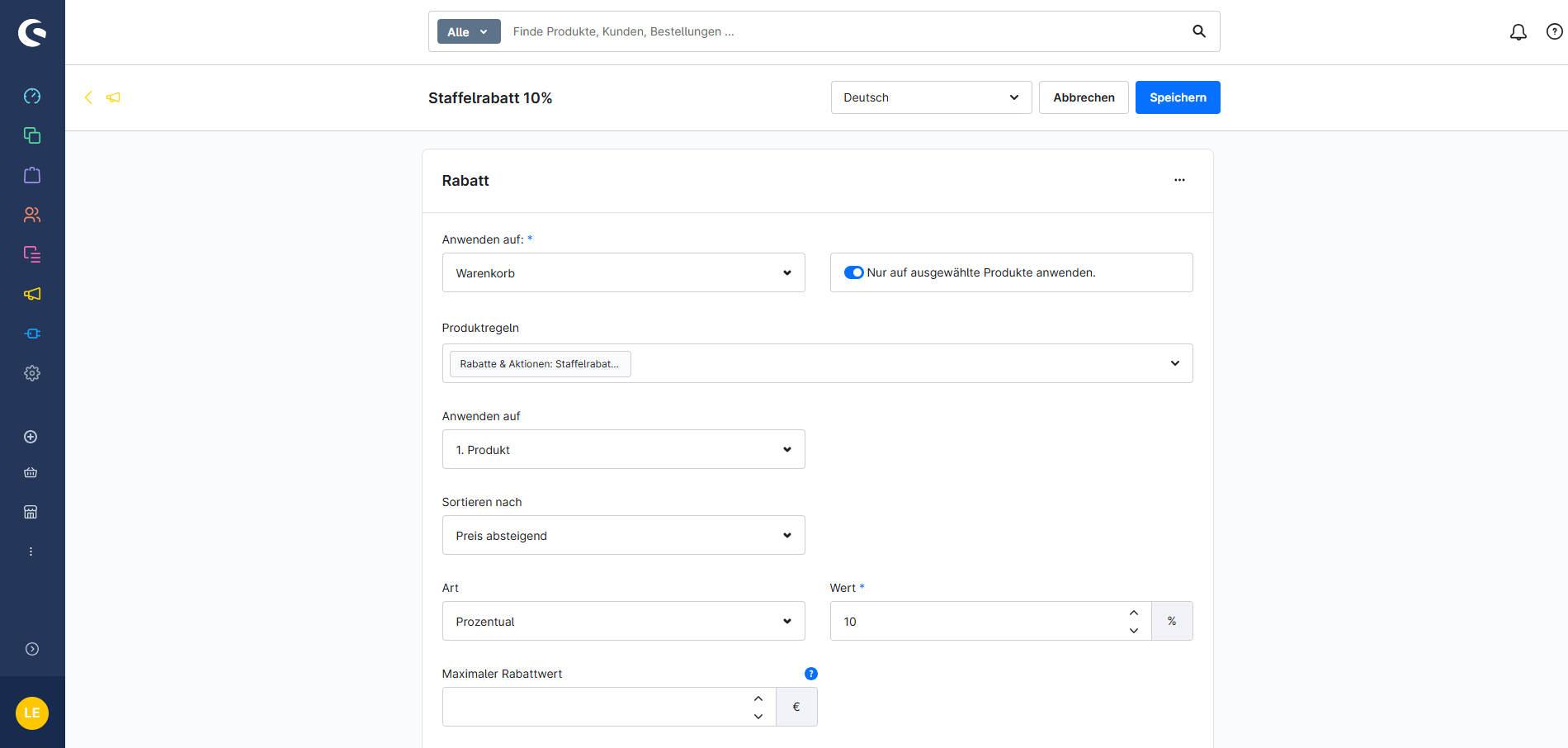The width and height of the screenshot is (1568, 748).
Task: Open the Deutsch language dropdown
Action: click(x=930, y=97)
